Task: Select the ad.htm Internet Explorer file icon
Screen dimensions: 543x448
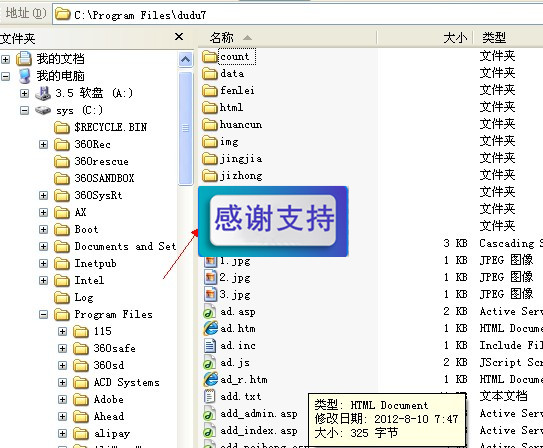Action: (210, 328)
